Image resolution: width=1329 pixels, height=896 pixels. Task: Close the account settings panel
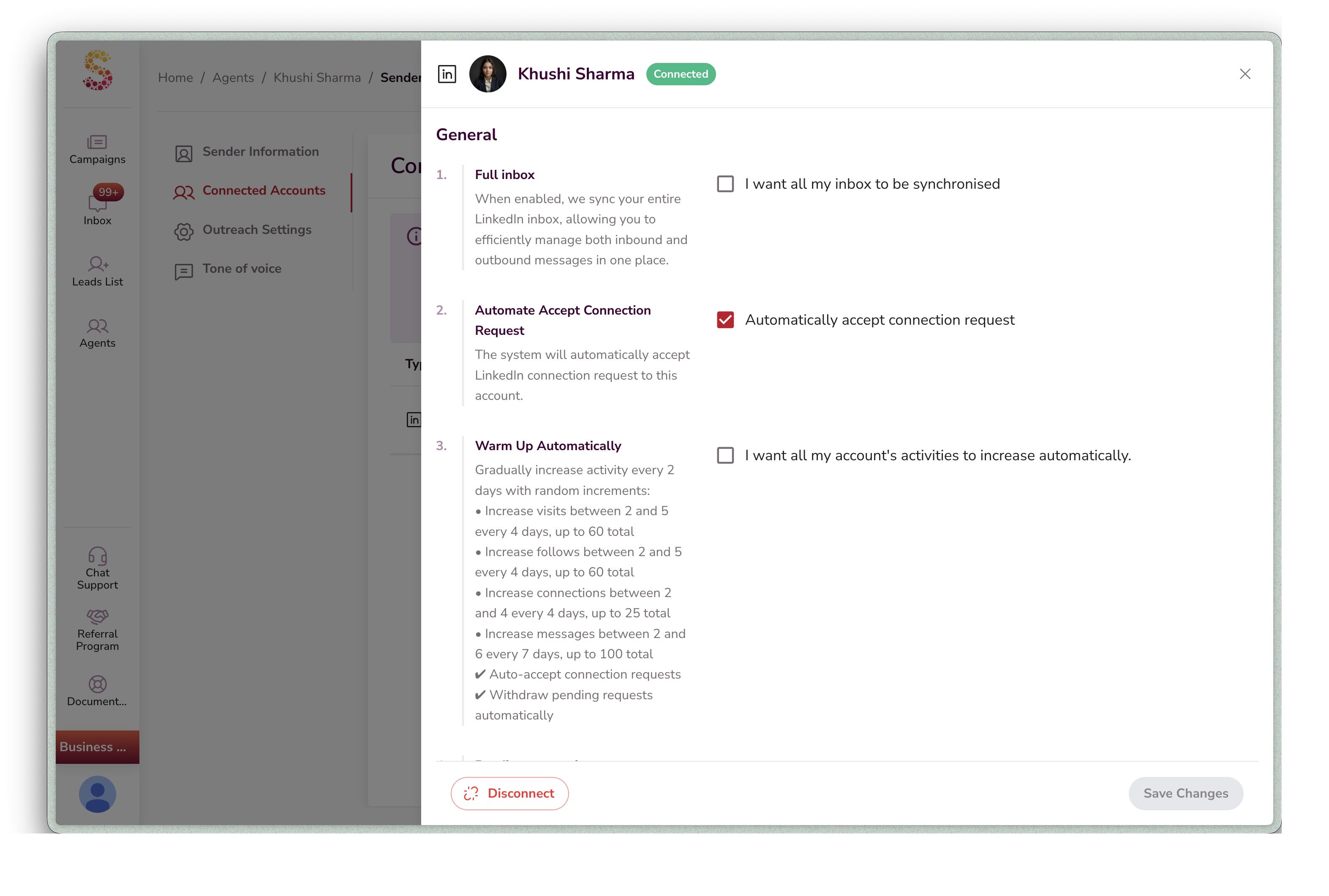coord(1245,74)
